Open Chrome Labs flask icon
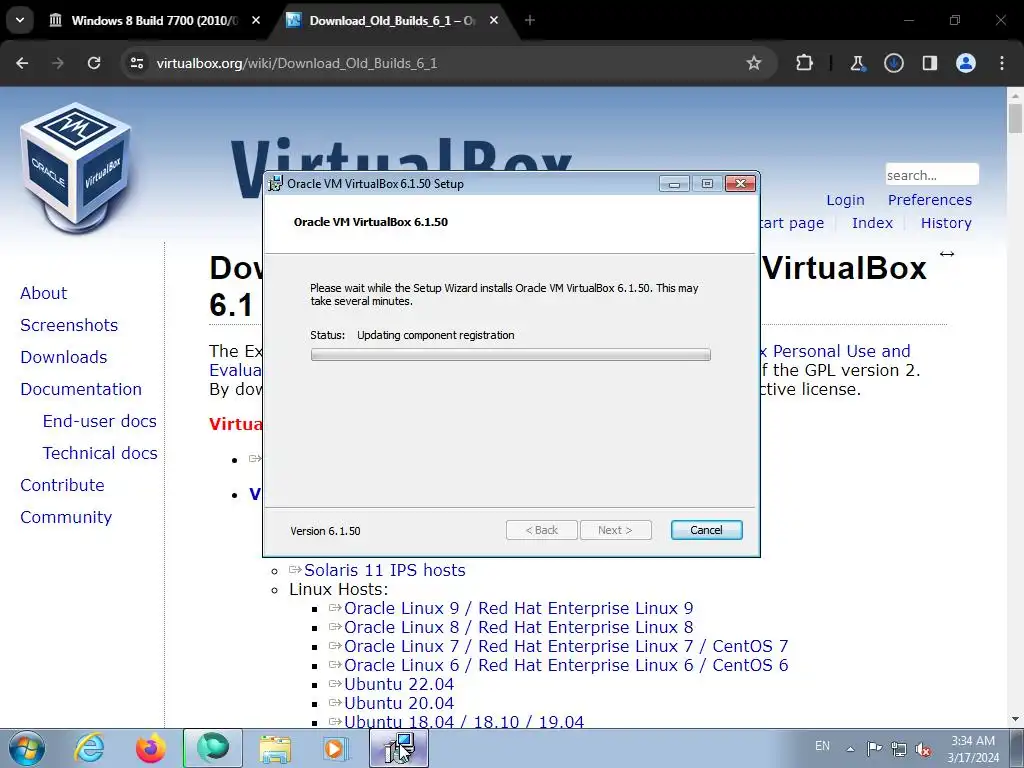This screenshot has height=768, width=1024. (857, 63)
